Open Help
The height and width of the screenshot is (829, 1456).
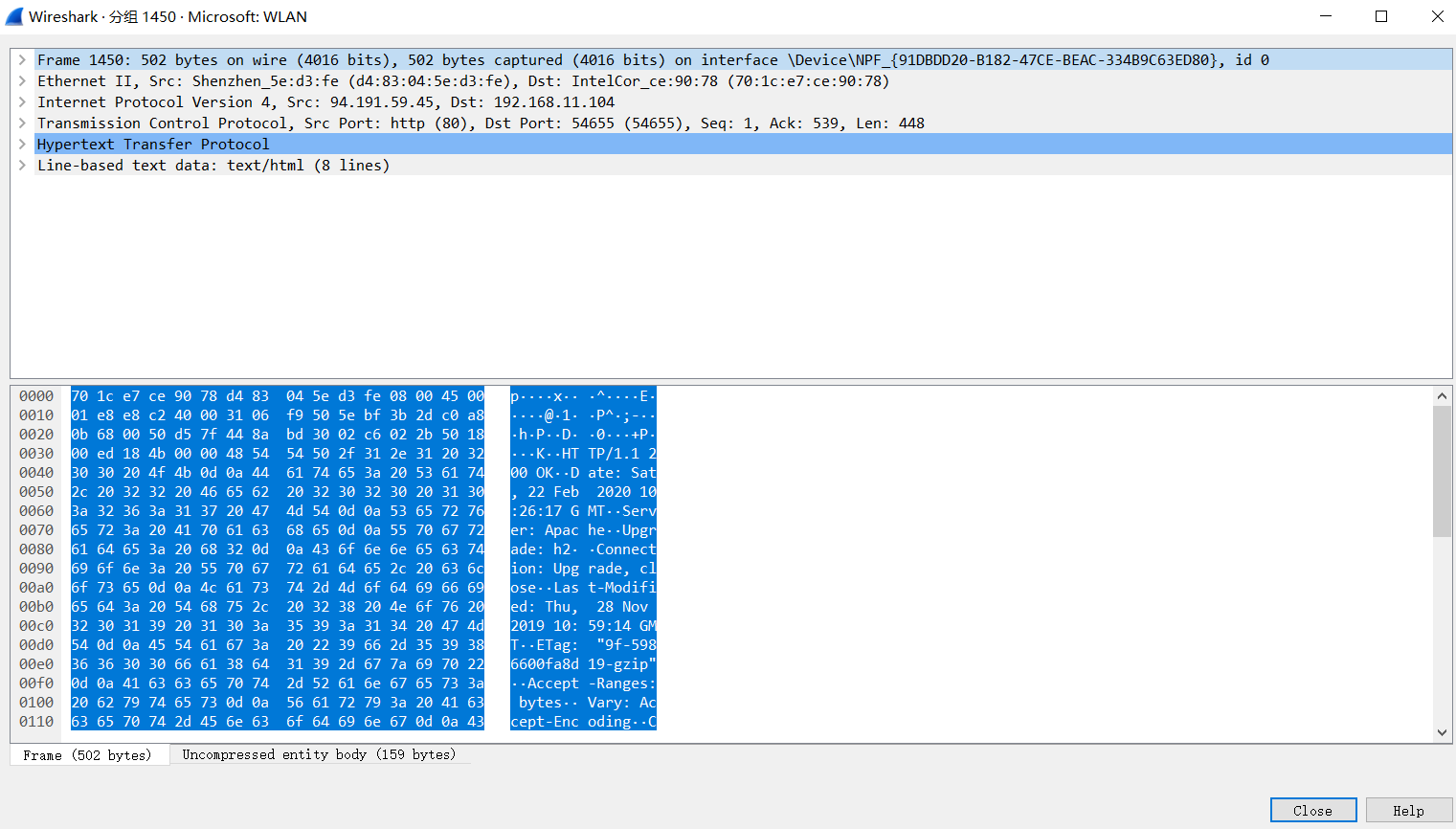click(x=1407, y=809)
